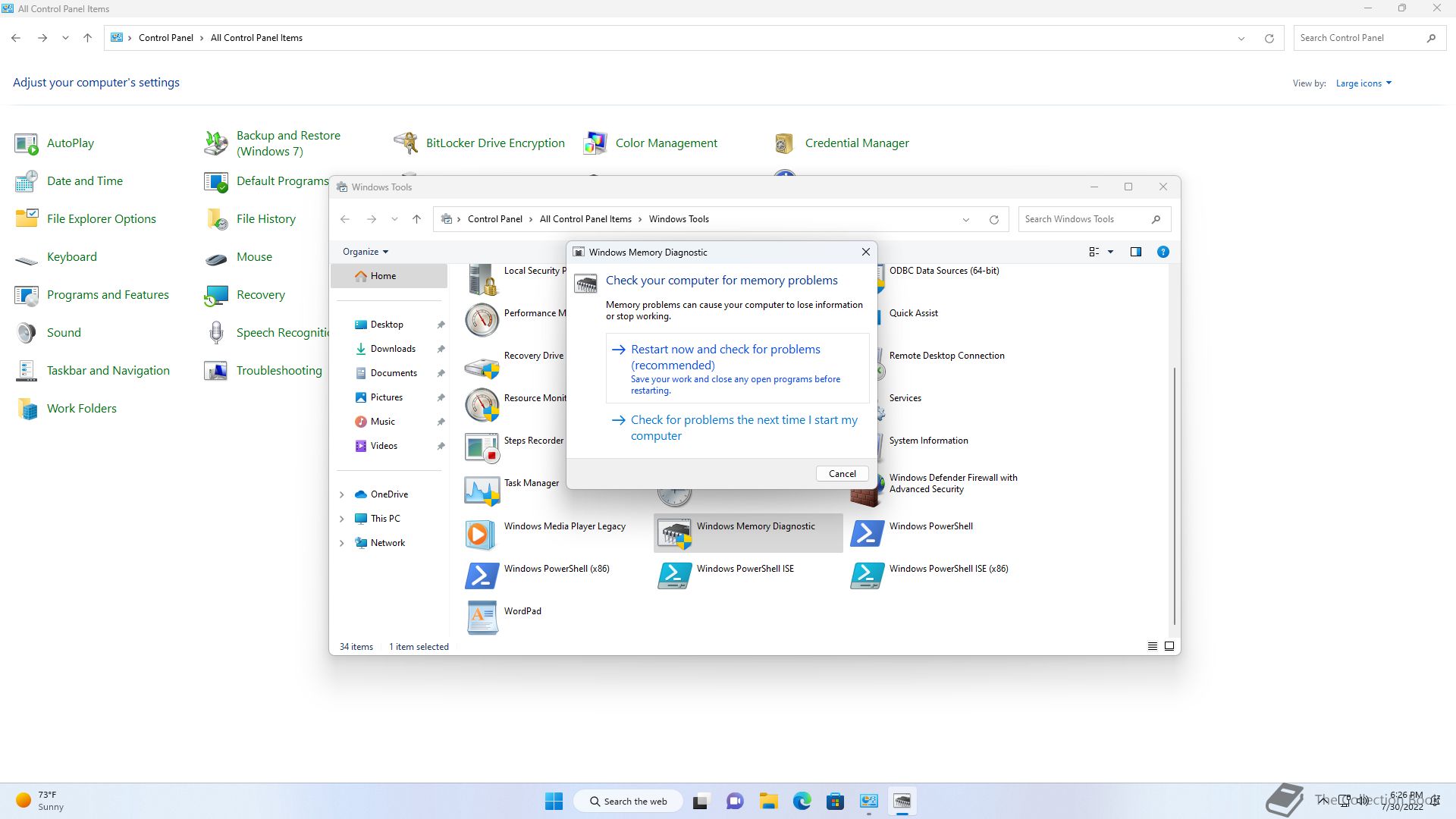Open Credential Manager icon
Viewport: 1456px width, 819px height.
pos(785,143)
